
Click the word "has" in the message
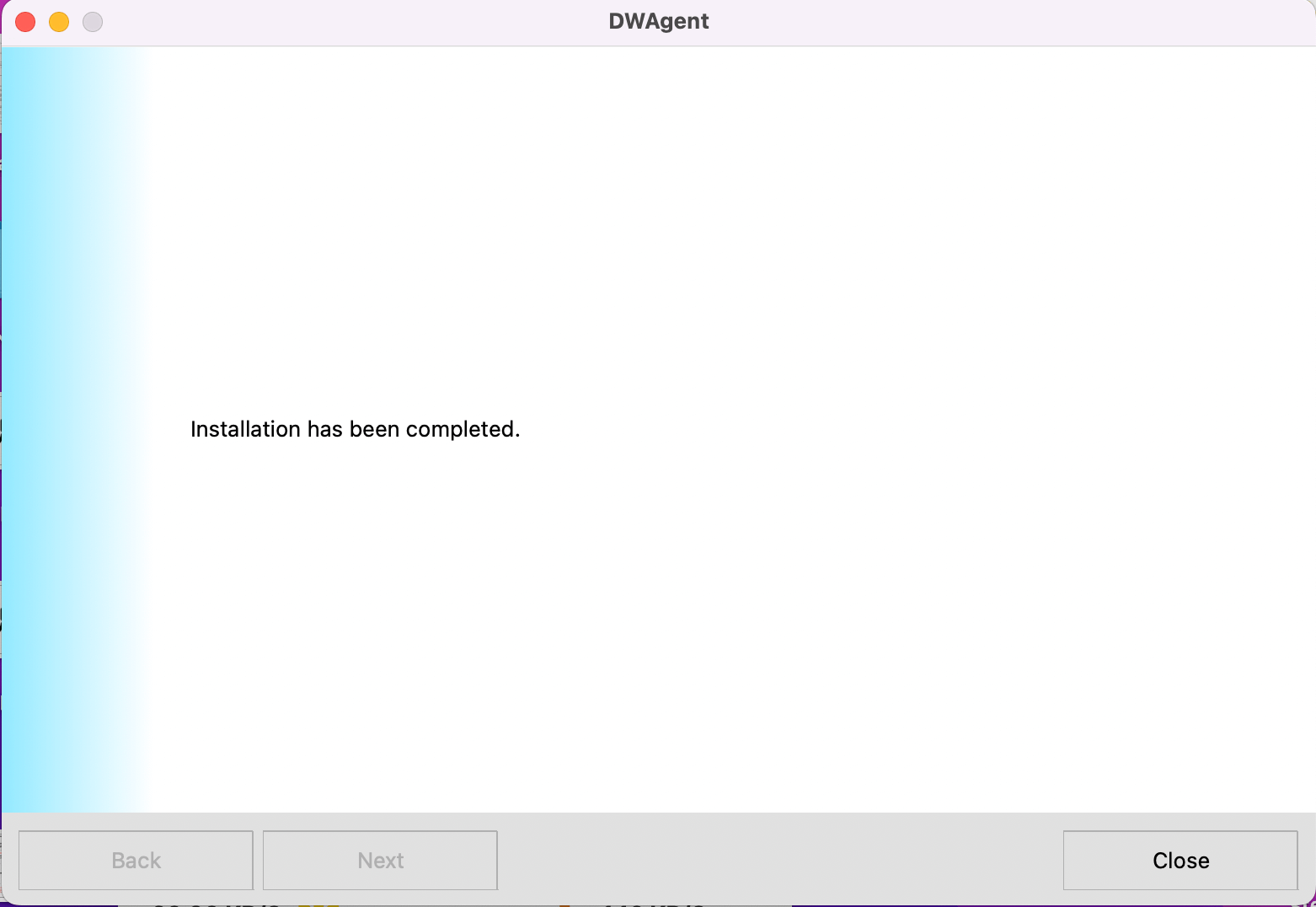324,429
